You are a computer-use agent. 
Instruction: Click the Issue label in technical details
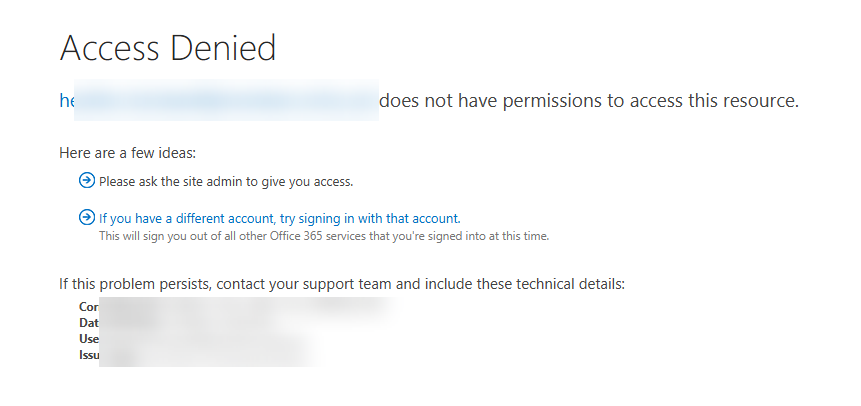89,354
